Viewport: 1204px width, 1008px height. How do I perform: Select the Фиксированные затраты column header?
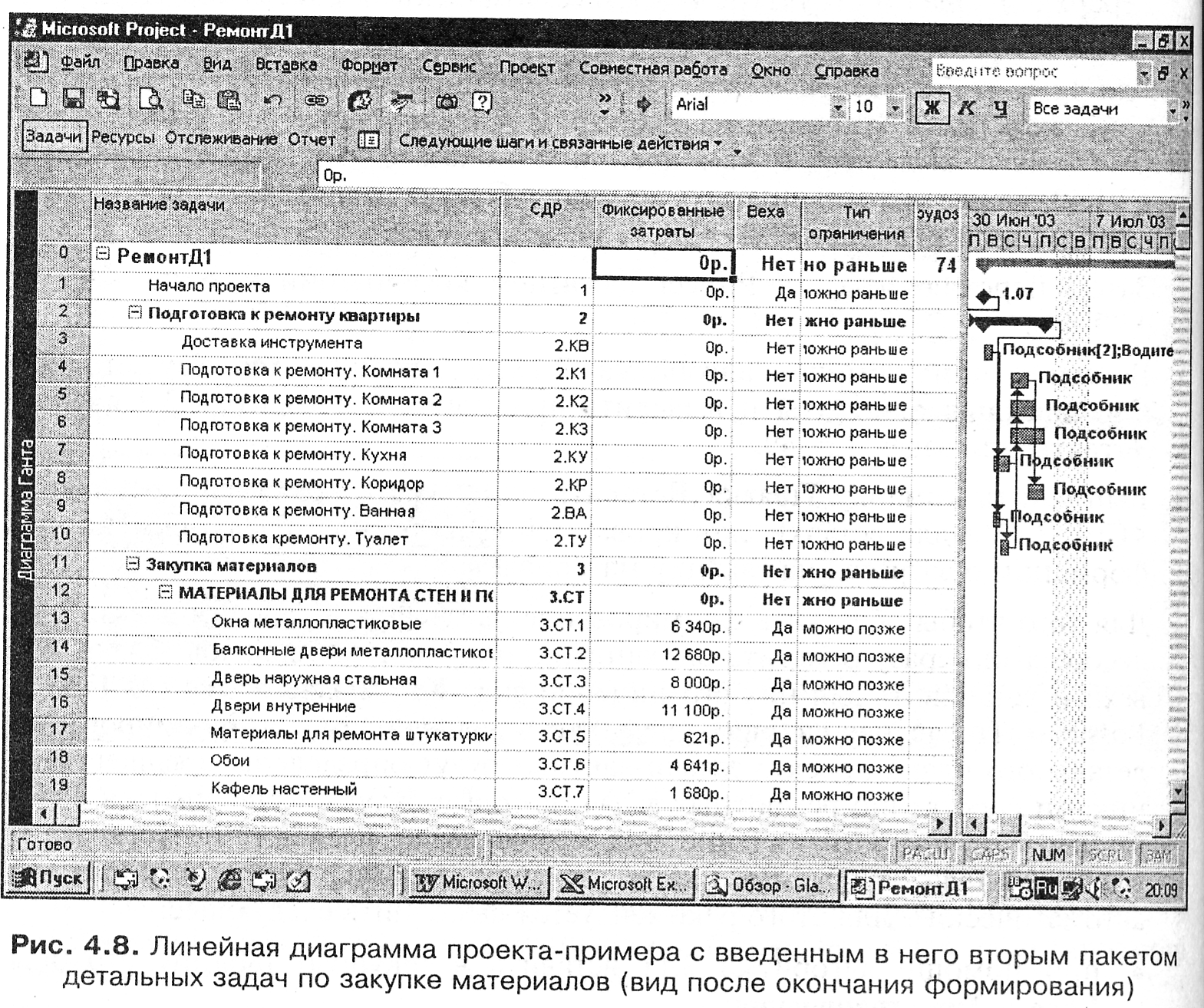[x=663, y=221]
